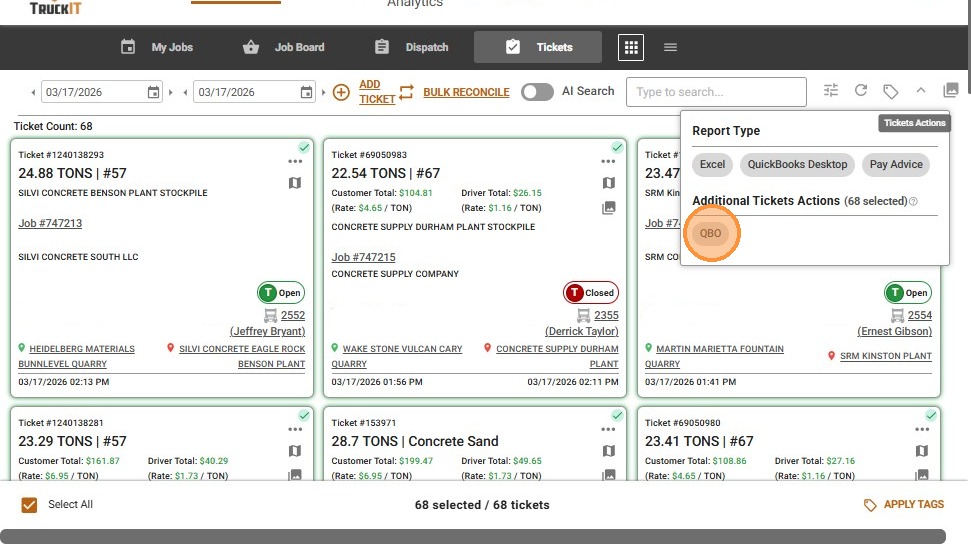Open map icon on ticket #1240138281

coord(295,450)
